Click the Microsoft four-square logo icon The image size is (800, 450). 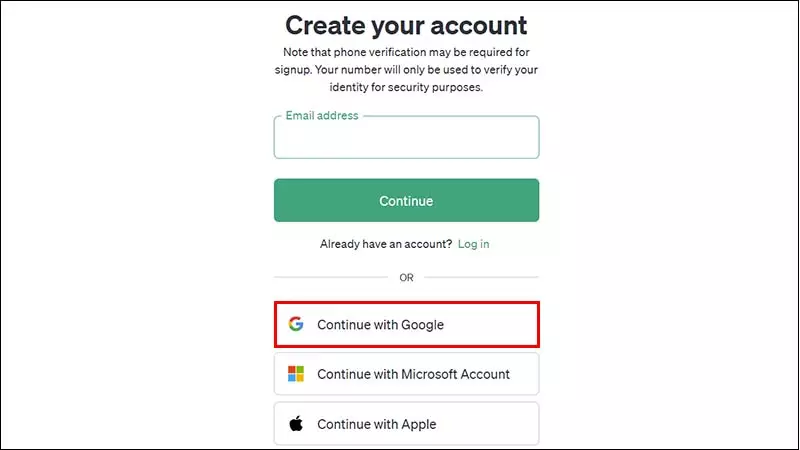[296, 373]
